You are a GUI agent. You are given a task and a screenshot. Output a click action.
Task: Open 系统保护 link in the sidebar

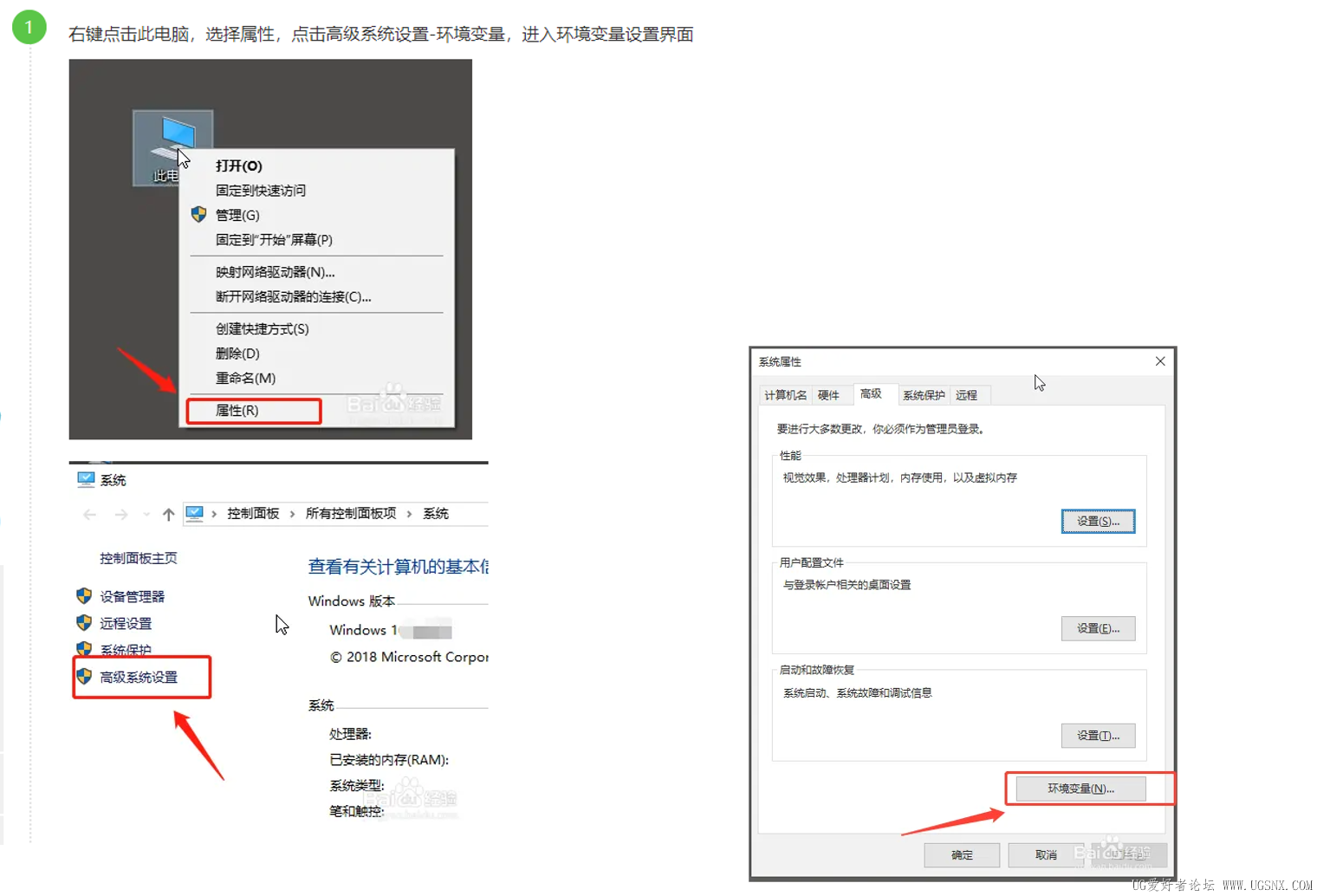[x=126, y=649]
